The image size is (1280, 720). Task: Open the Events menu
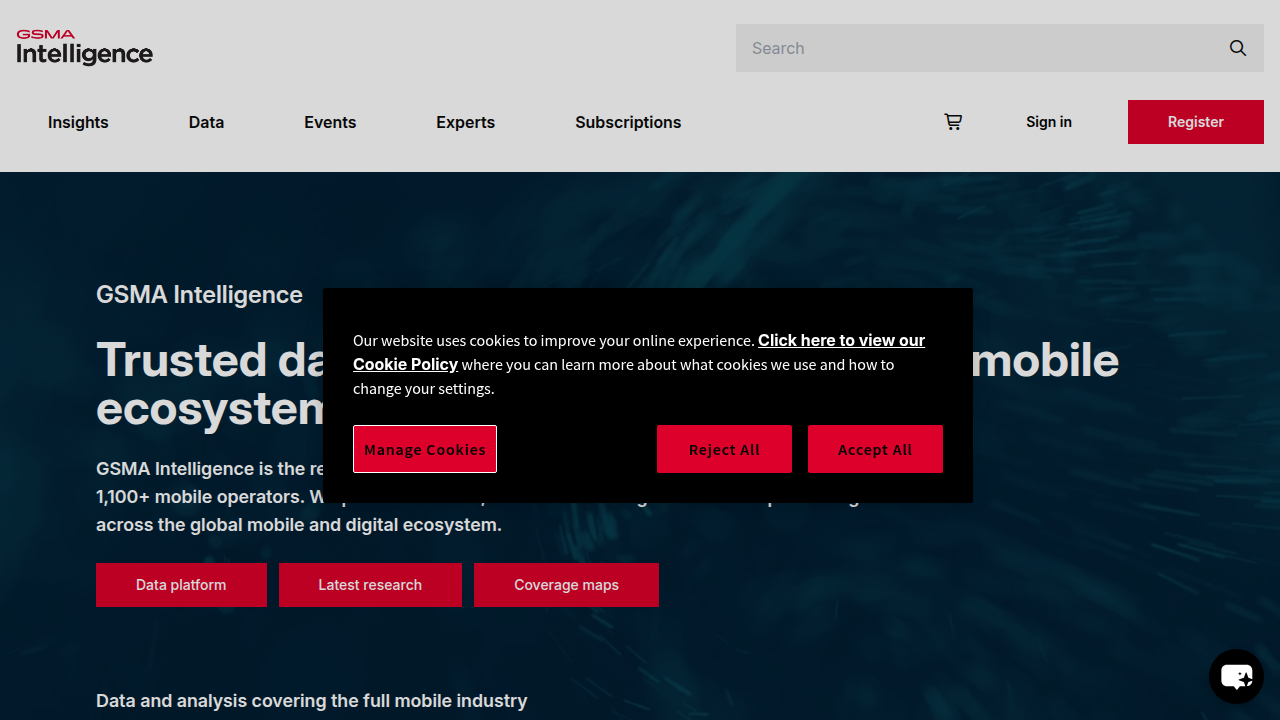(330, 122)
